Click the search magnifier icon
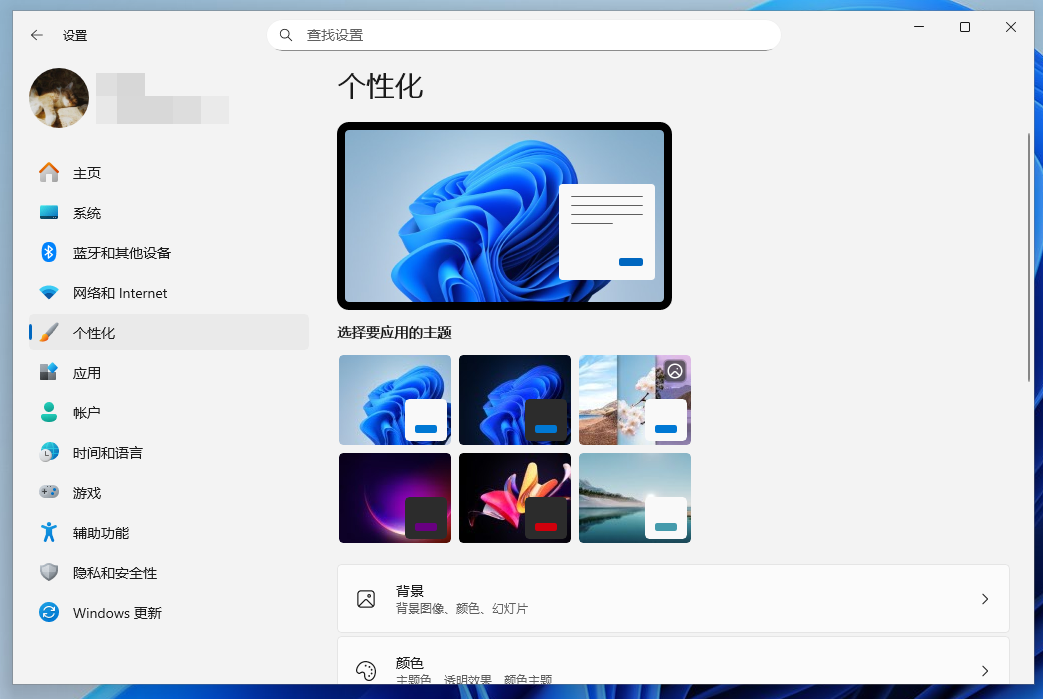Viewport: 1043px width, 699px height. point(286,35)
